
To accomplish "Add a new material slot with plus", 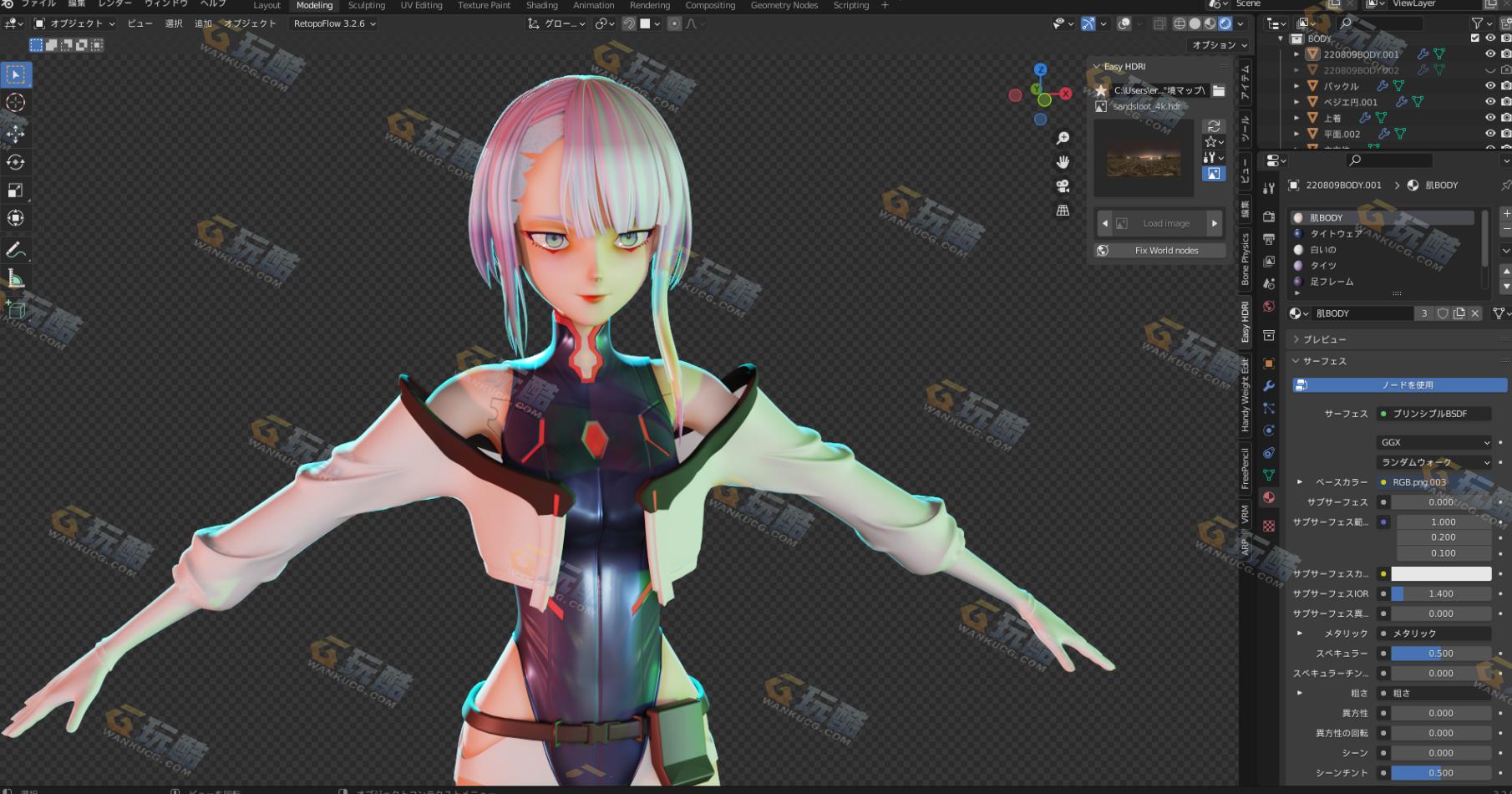I will [x=1506, y=214].
